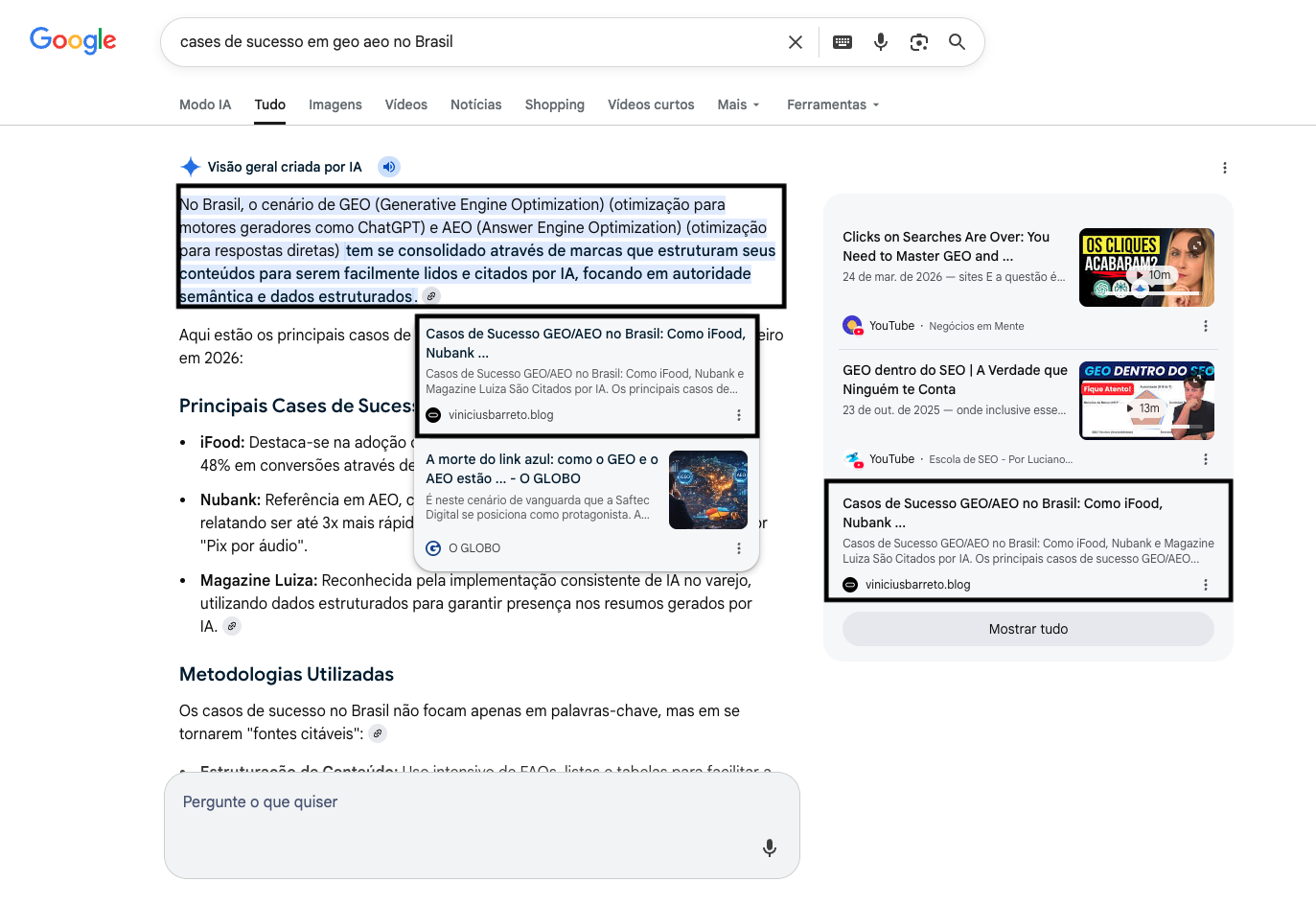Open popup 'Casos de Sucesso GEO/AEO' card title
Screen dimensions: 1316x905
(x=586, y=343)
